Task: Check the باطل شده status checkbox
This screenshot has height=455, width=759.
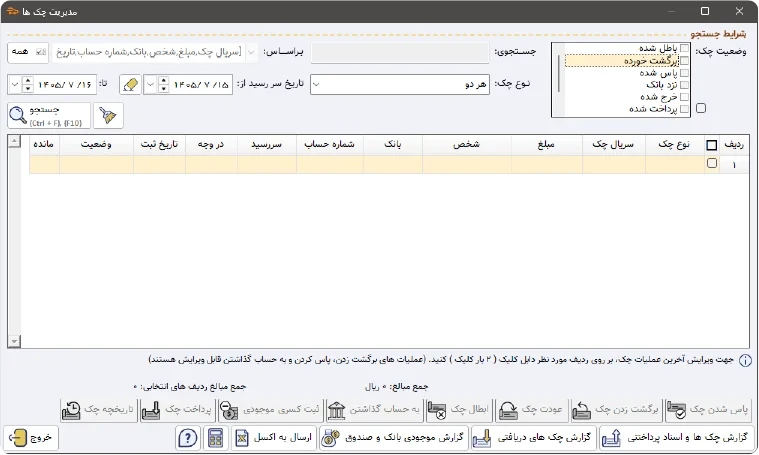Action: pos(684,48)
